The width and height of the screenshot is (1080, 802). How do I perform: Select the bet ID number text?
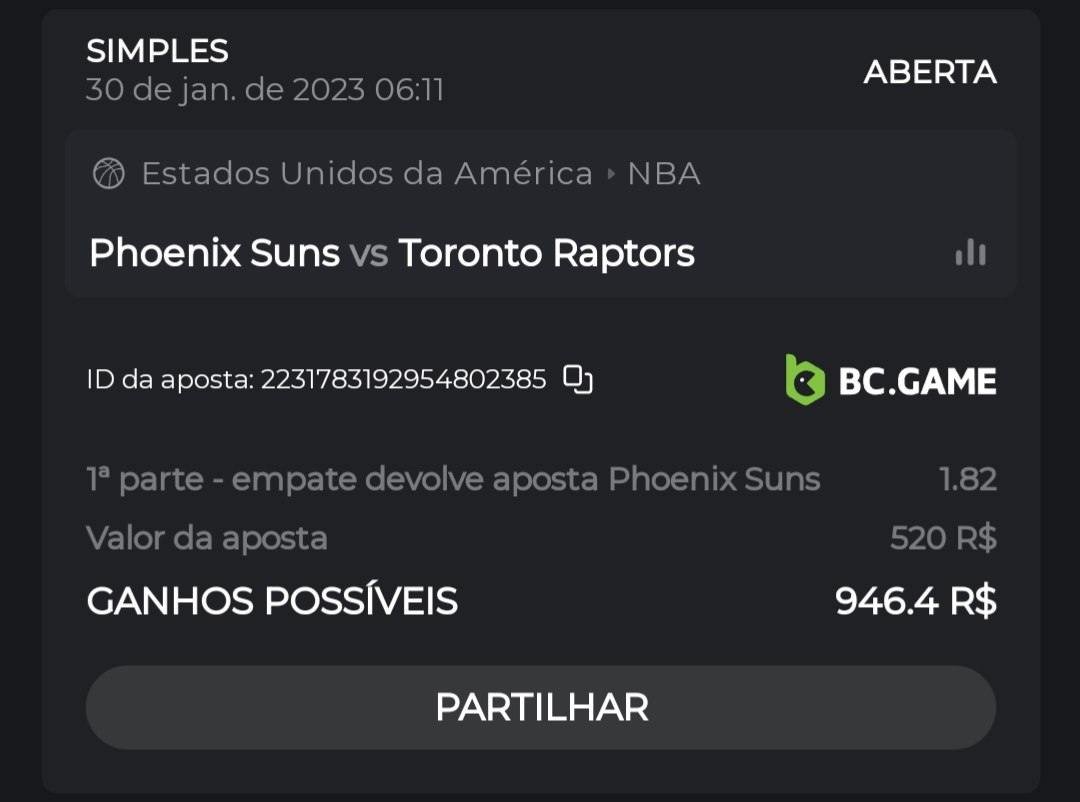403,380
